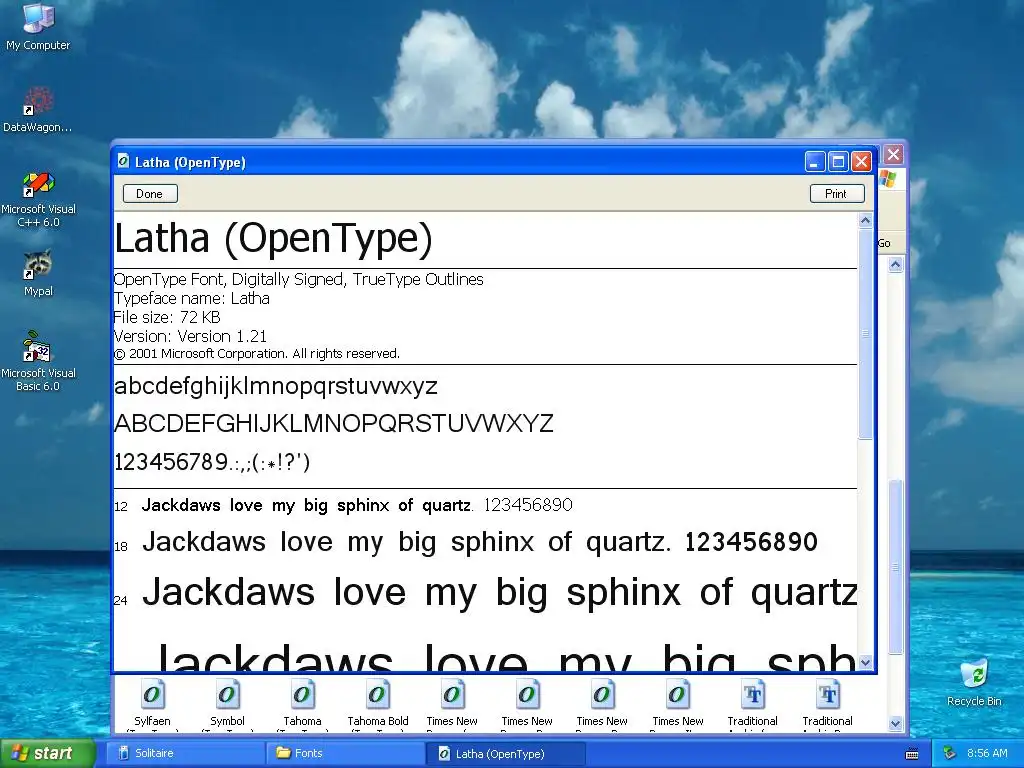Select the Symbol font file in Fonts window

tap(227, 704)
